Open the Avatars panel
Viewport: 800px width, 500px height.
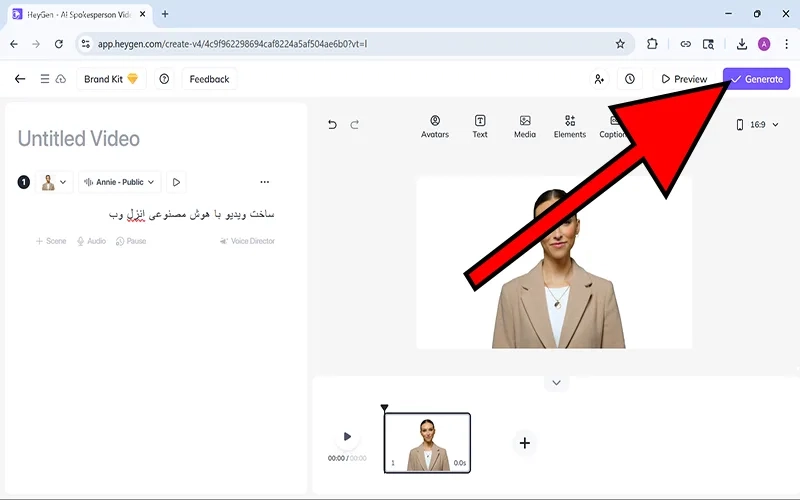(x=435, y=127)
